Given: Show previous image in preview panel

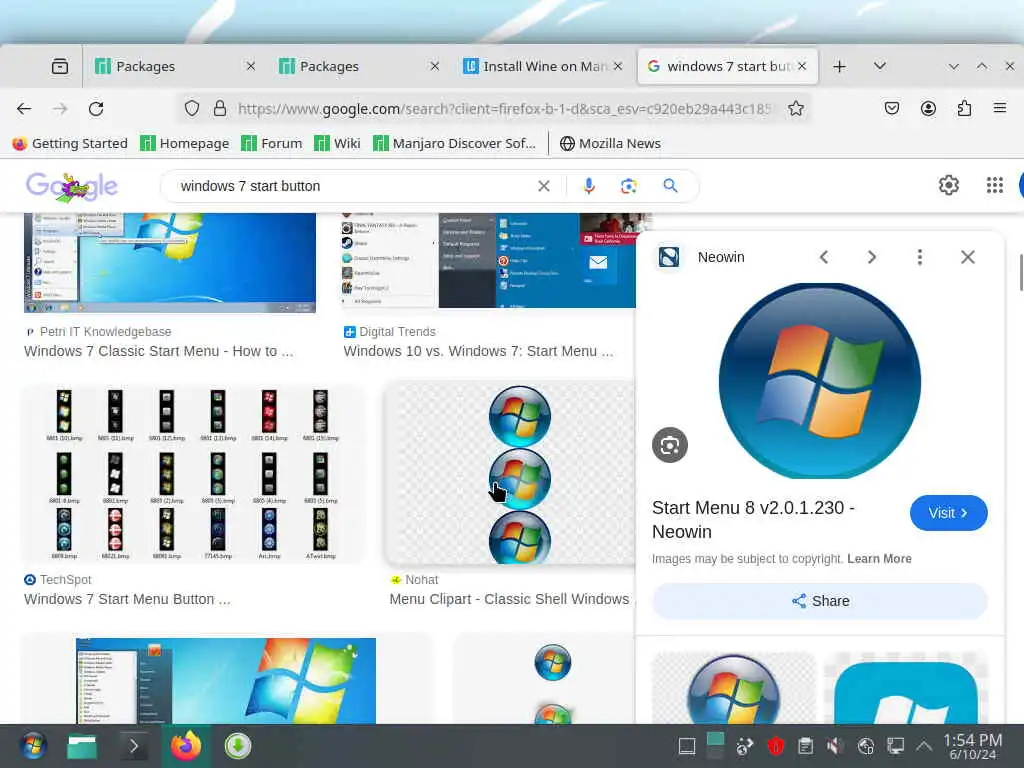Looking at the screenshot, I should pos(824,257).
